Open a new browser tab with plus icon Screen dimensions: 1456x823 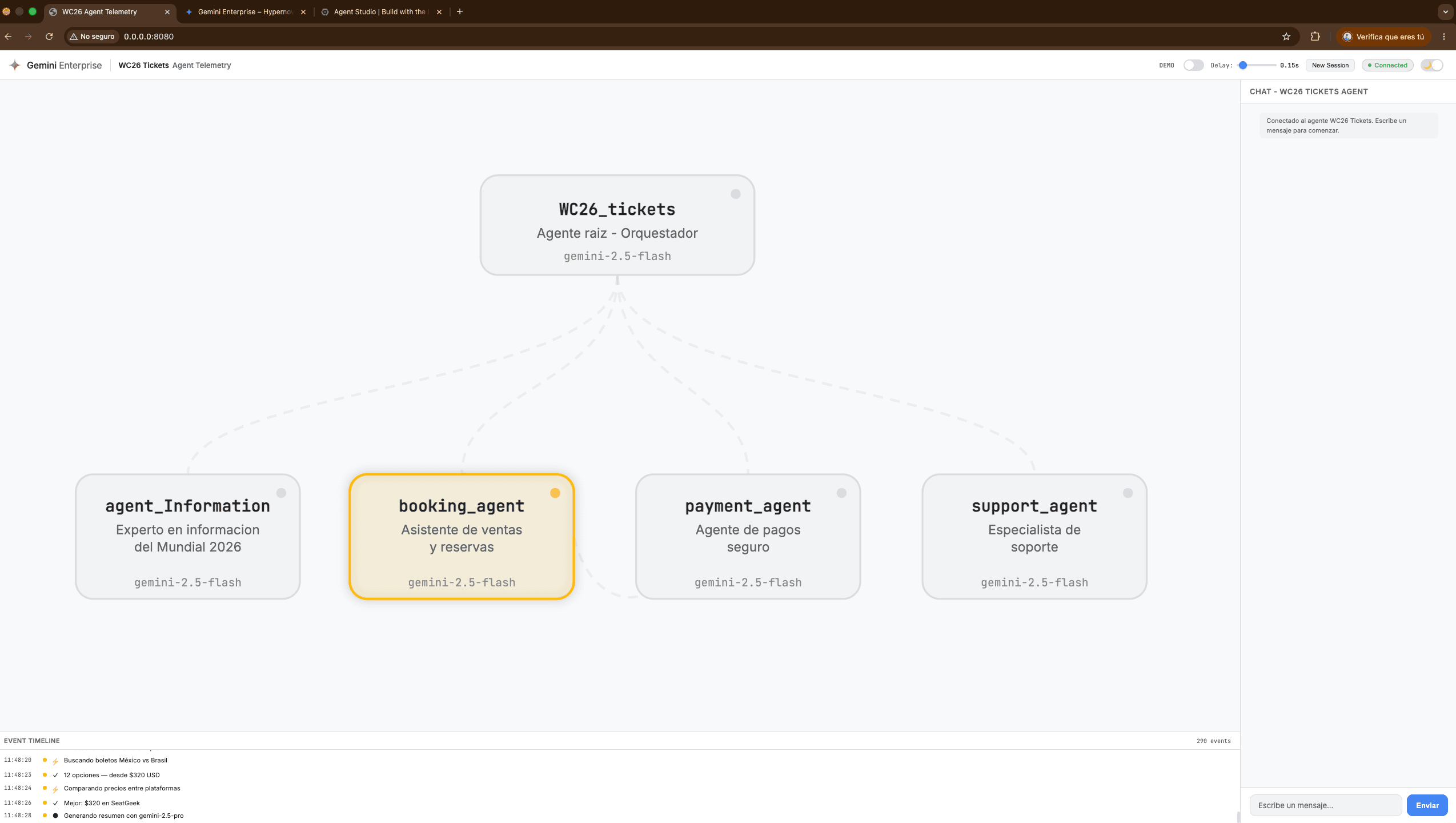460,11
